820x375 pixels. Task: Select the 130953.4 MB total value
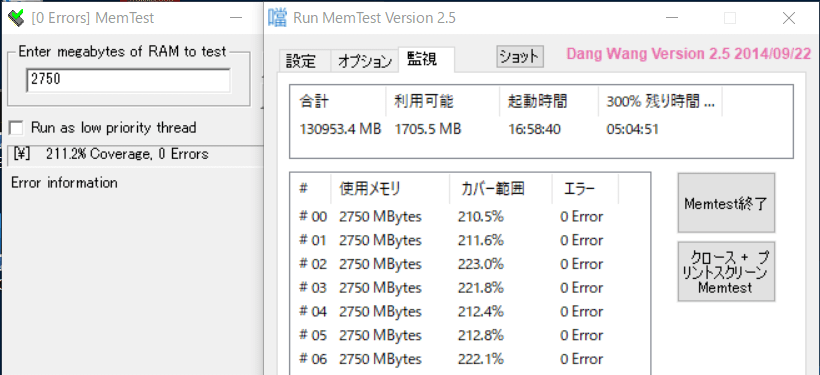pyautogui.click(x=340, y=129)
